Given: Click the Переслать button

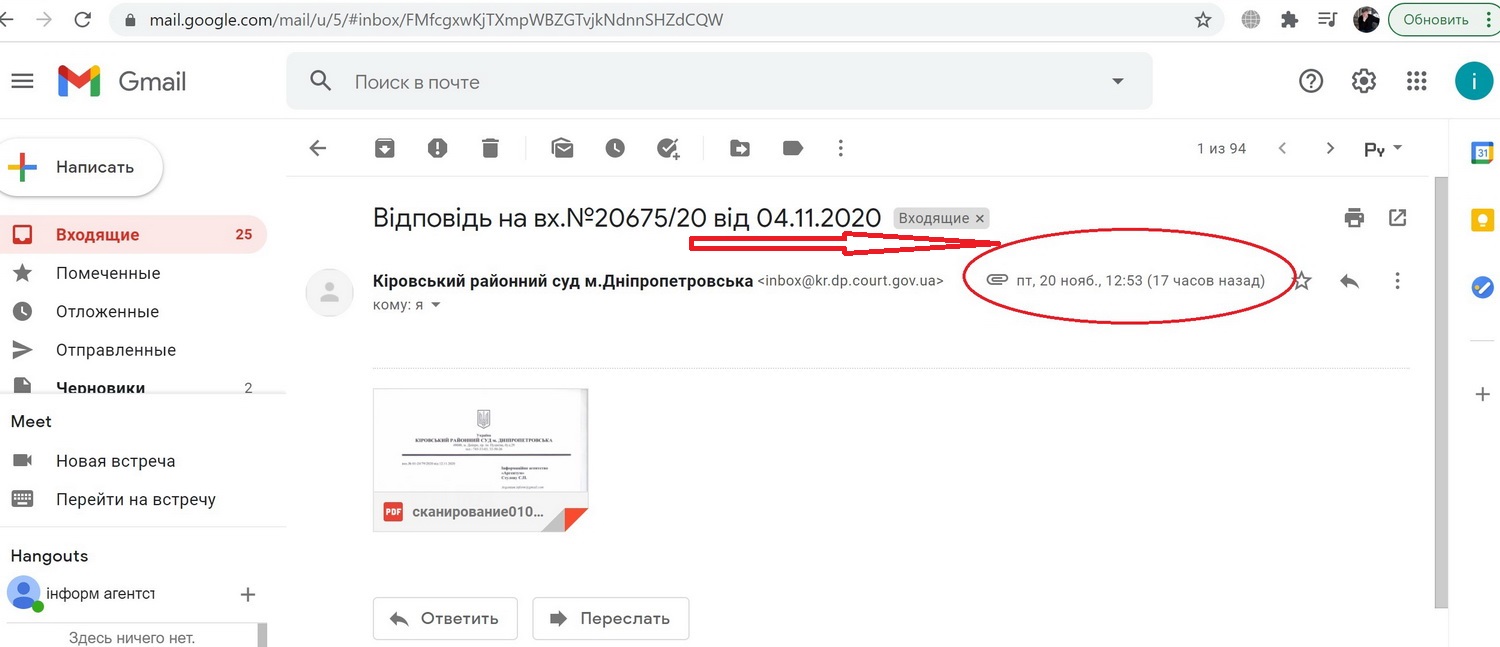Looking at the screenshot, I should click(611, 618).
